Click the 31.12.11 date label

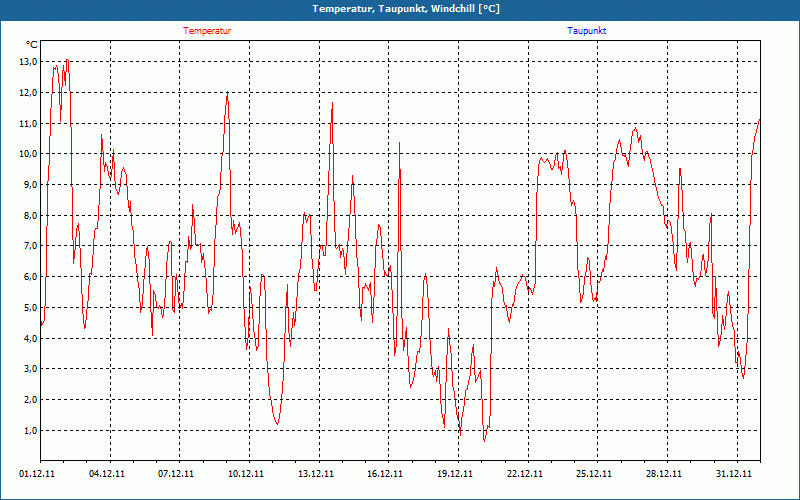(x=734, y=473)
